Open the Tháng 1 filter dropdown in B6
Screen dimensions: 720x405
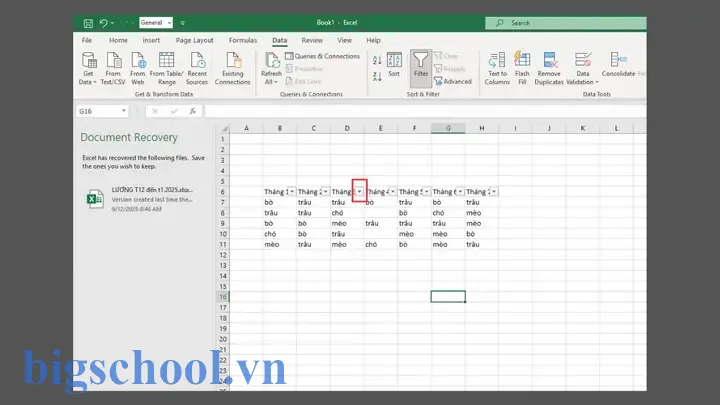click(292, 191)
